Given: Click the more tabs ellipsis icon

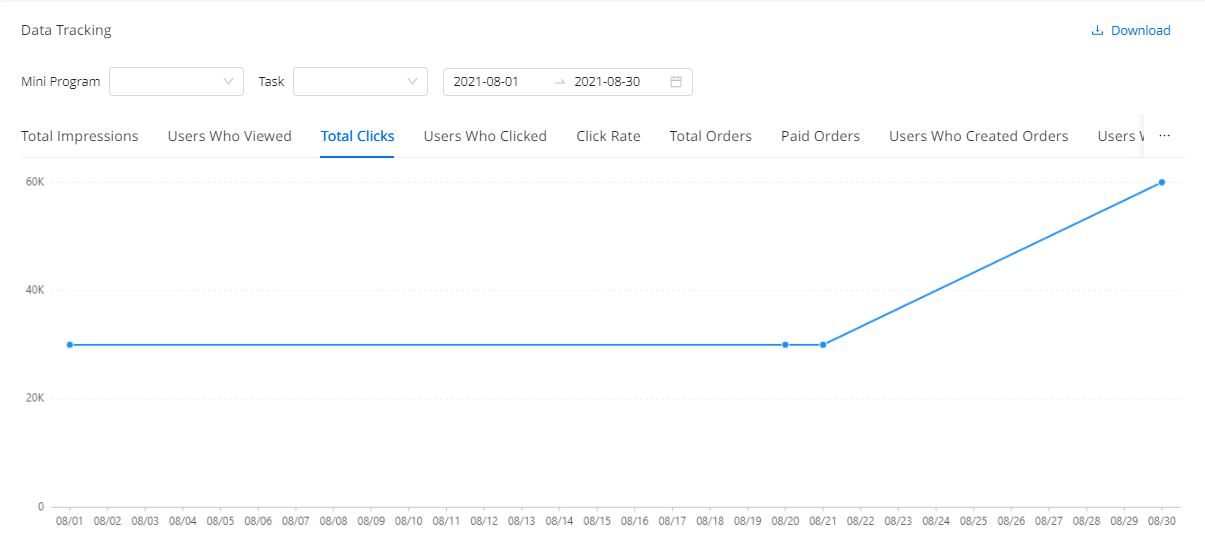Looking at the screenshot, I should coord(1164,136).
